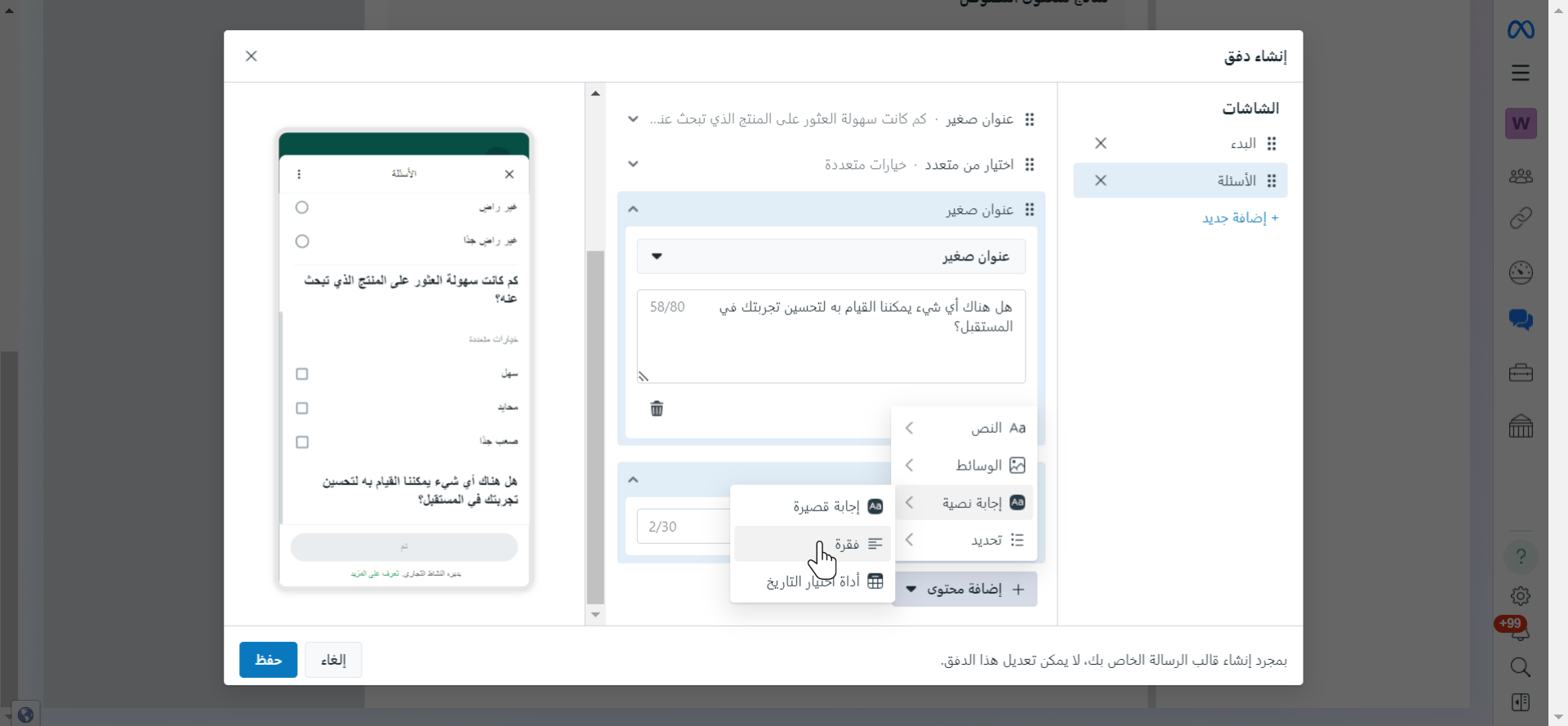Expand the الوسائط submenu
1568x726 pixels.
click(964, 465)
